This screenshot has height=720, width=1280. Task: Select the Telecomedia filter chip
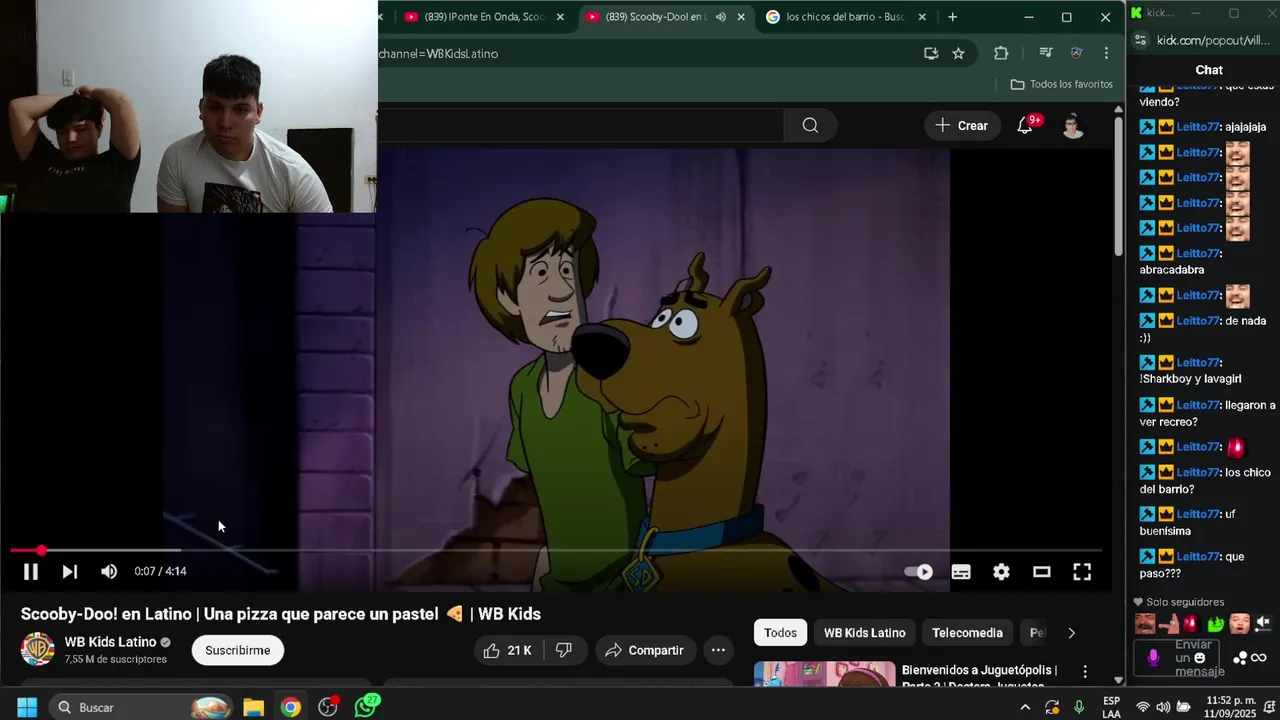point(967,633)
